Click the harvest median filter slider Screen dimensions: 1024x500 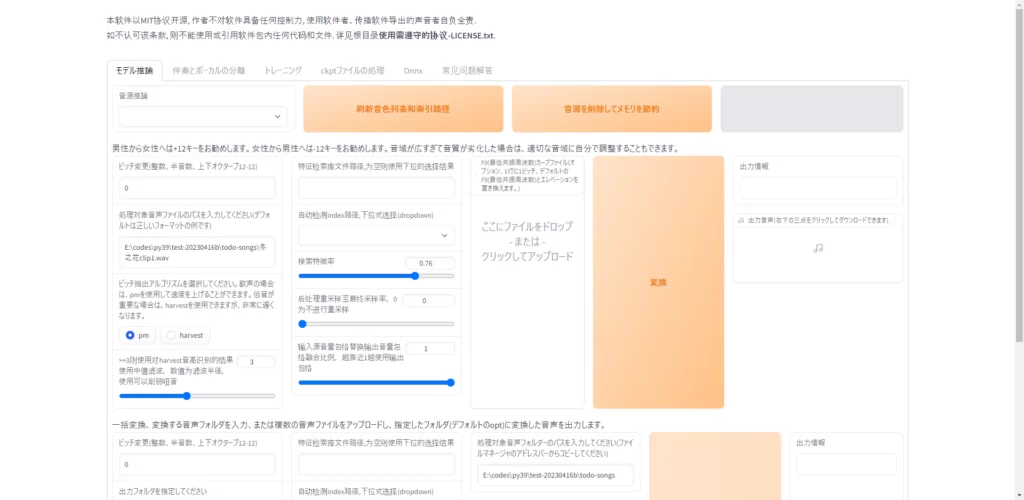pyautogui.click(x=197, y=396)
